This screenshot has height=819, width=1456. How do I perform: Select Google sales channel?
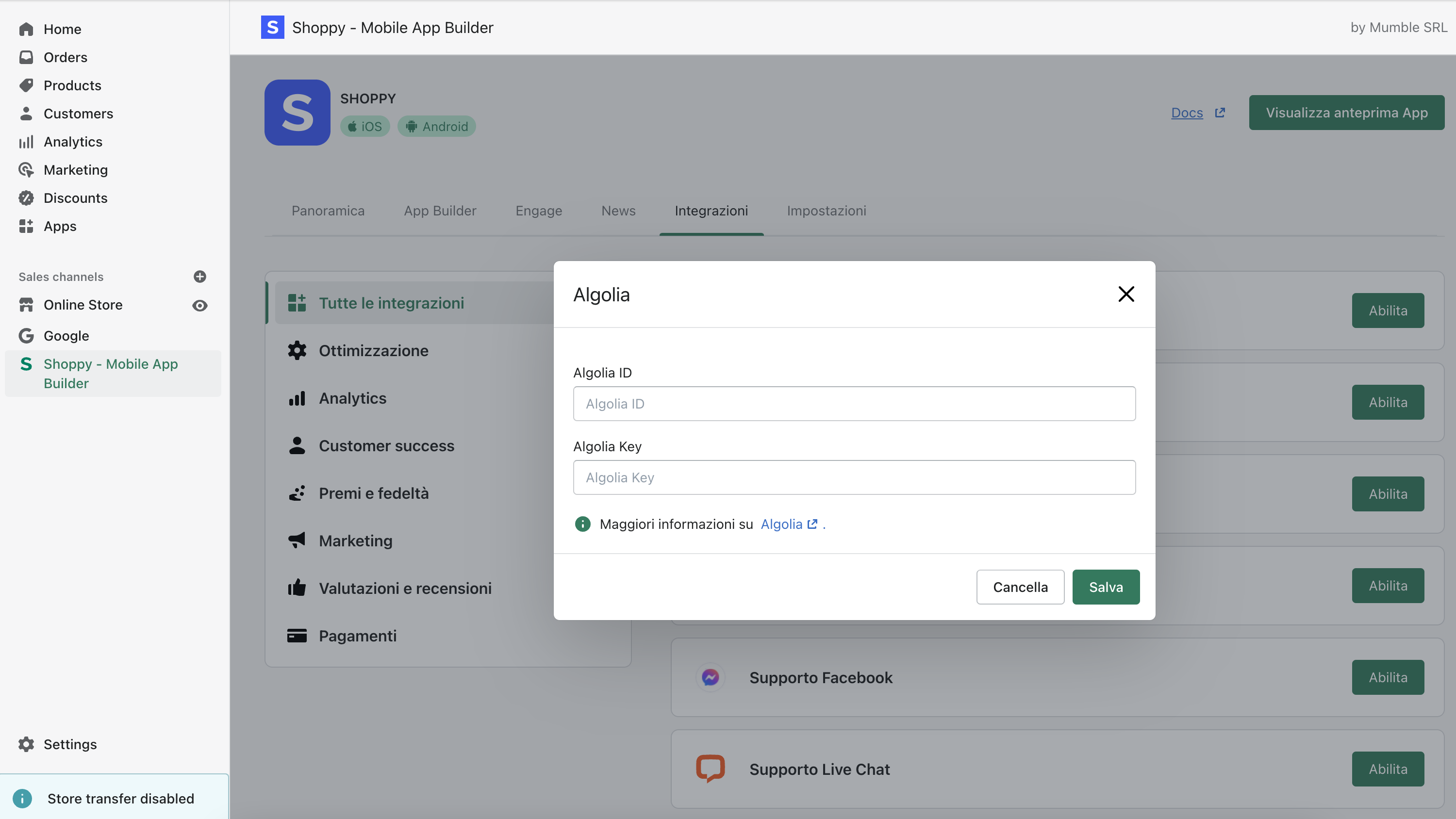(x=66, y=336)
